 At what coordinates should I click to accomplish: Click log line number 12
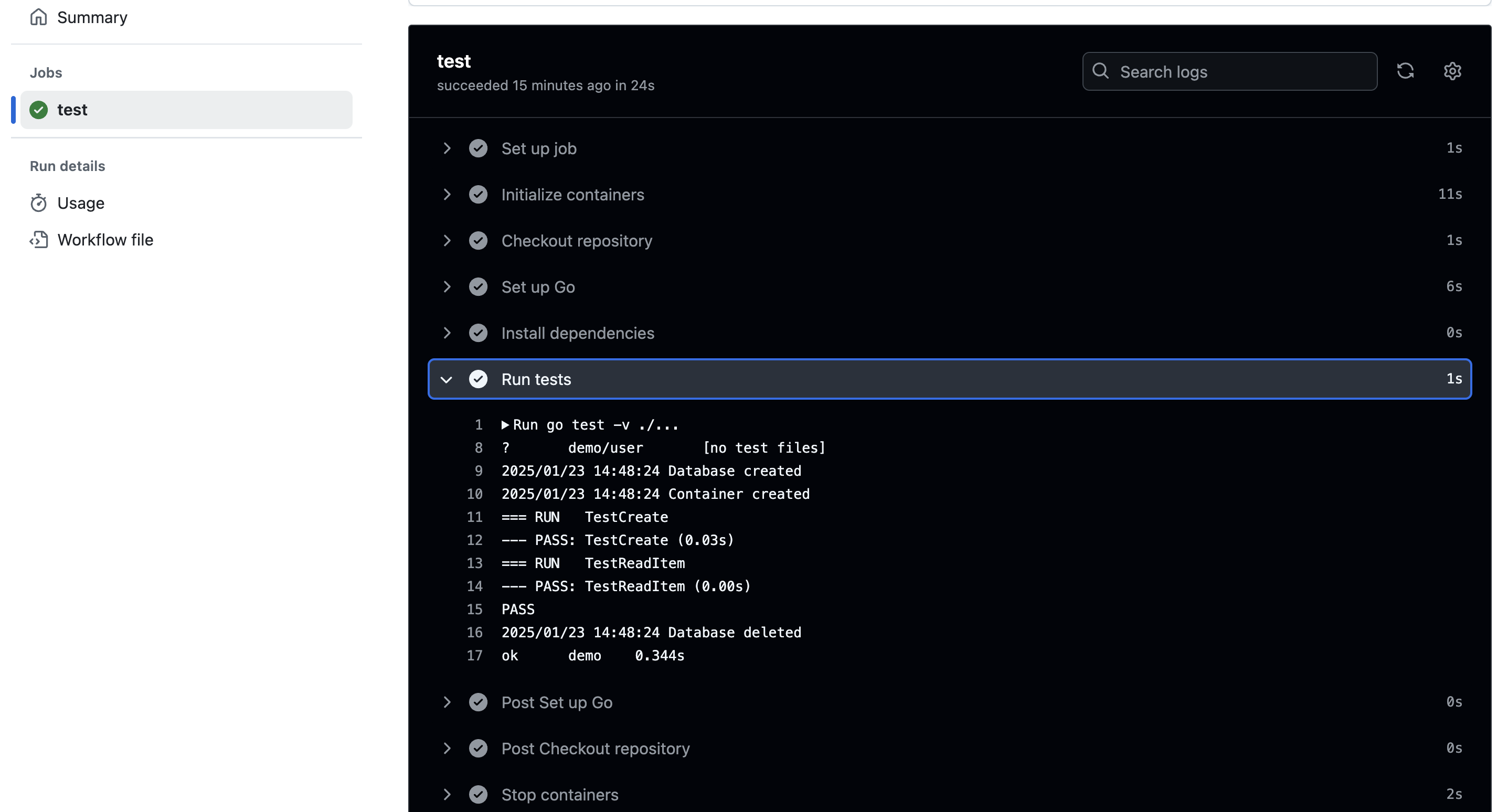point(475,540)
